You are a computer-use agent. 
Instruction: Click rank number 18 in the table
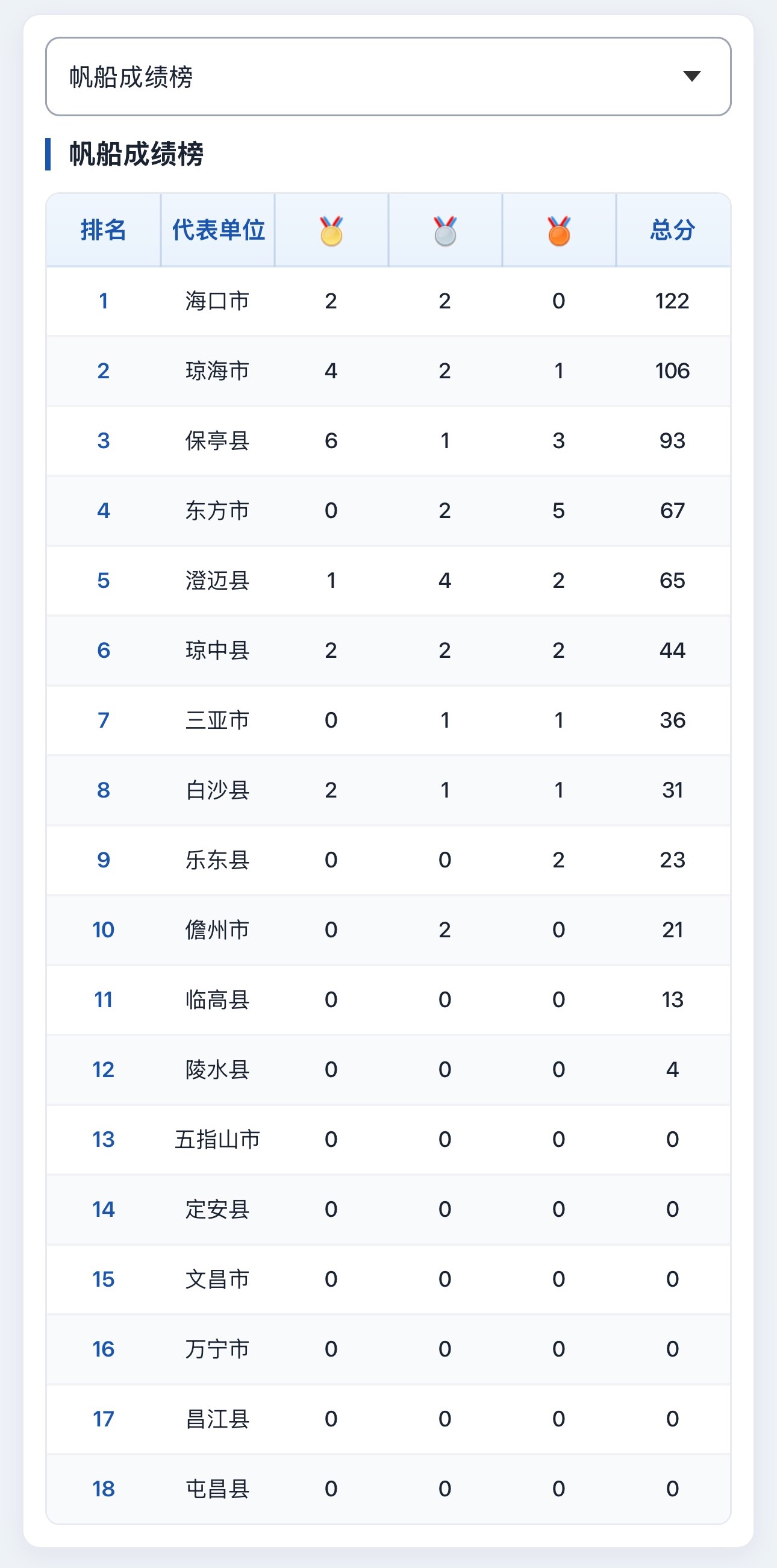104,1489
